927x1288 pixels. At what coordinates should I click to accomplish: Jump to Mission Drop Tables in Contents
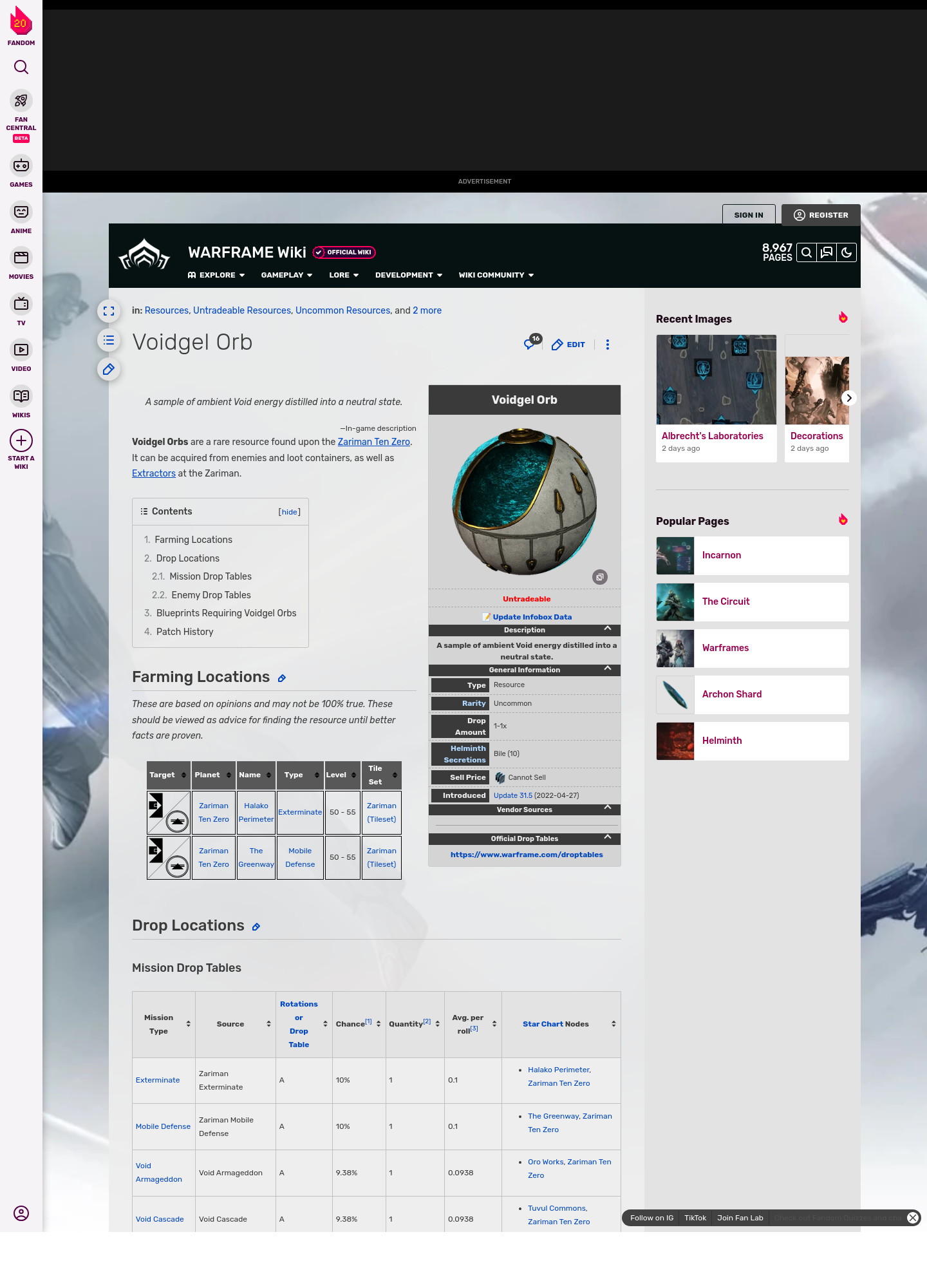211,576
